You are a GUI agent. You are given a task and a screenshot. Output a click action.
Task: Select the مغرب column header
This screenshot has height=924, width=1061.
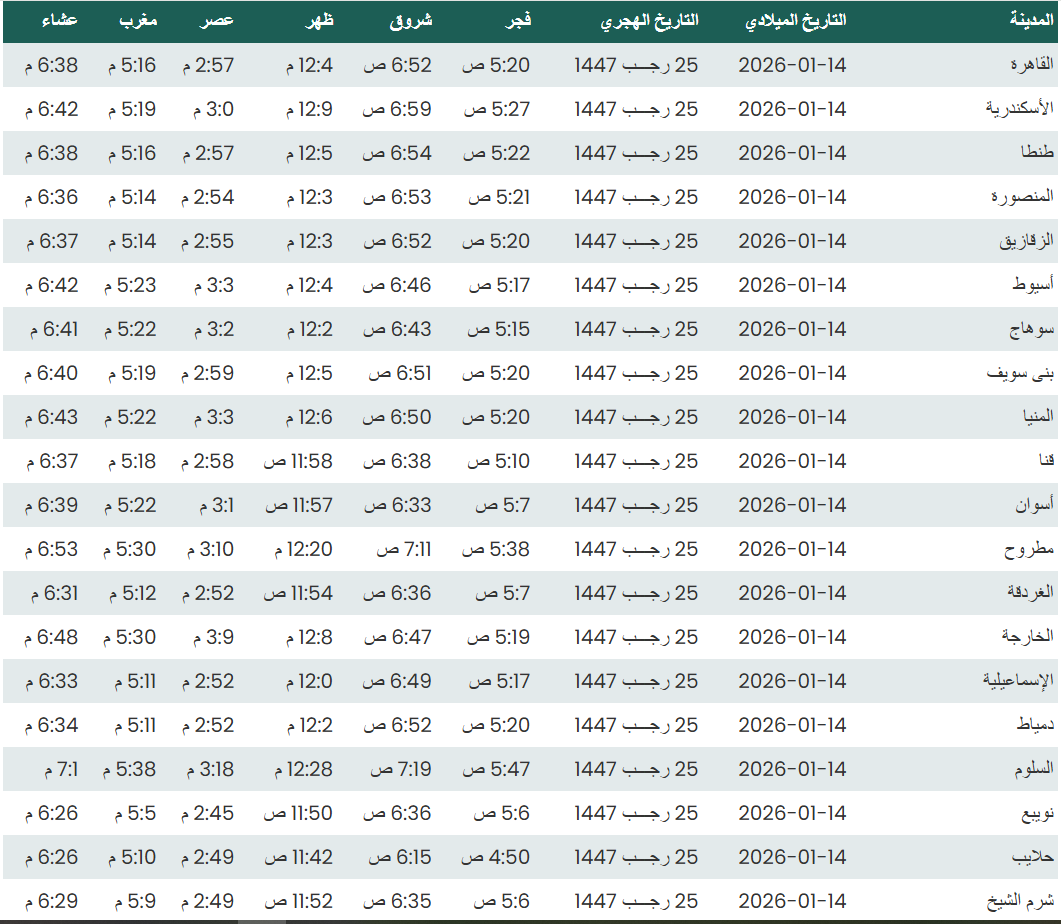pyautogui.click(x=139, y=21)
